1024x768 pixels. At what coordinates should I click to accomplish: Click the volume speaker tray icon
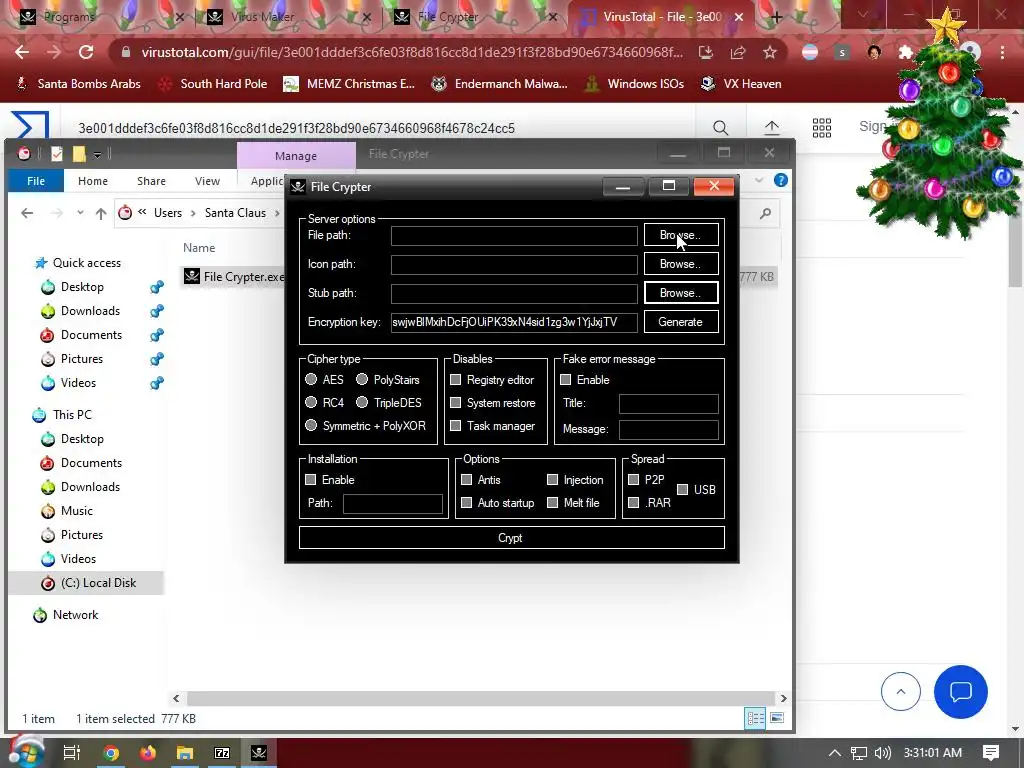(882, 753)
